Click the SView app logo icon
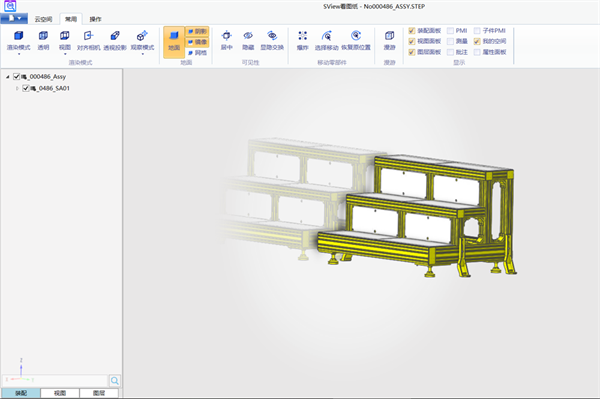 click(10, 6)
